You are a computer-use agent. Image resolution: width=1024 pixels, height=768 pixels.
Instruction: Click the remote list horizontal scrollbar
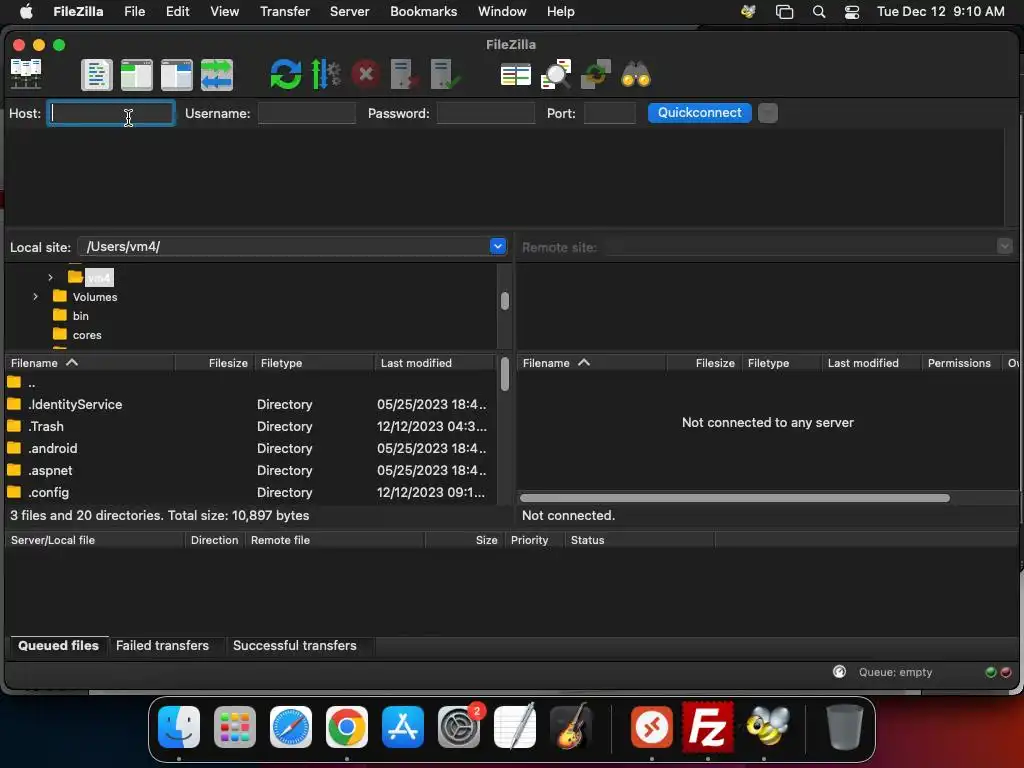coord(734,498)
